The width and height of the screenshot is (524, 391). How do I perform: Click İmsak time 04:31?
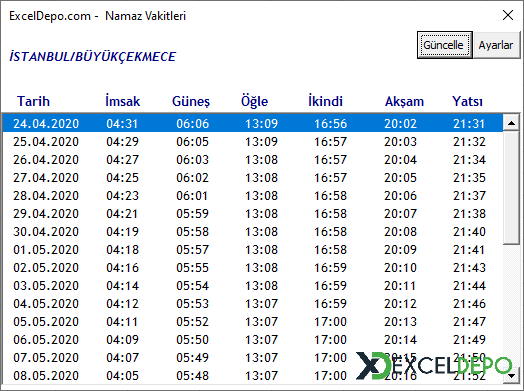pyautogui.click(x=122, y=124)
